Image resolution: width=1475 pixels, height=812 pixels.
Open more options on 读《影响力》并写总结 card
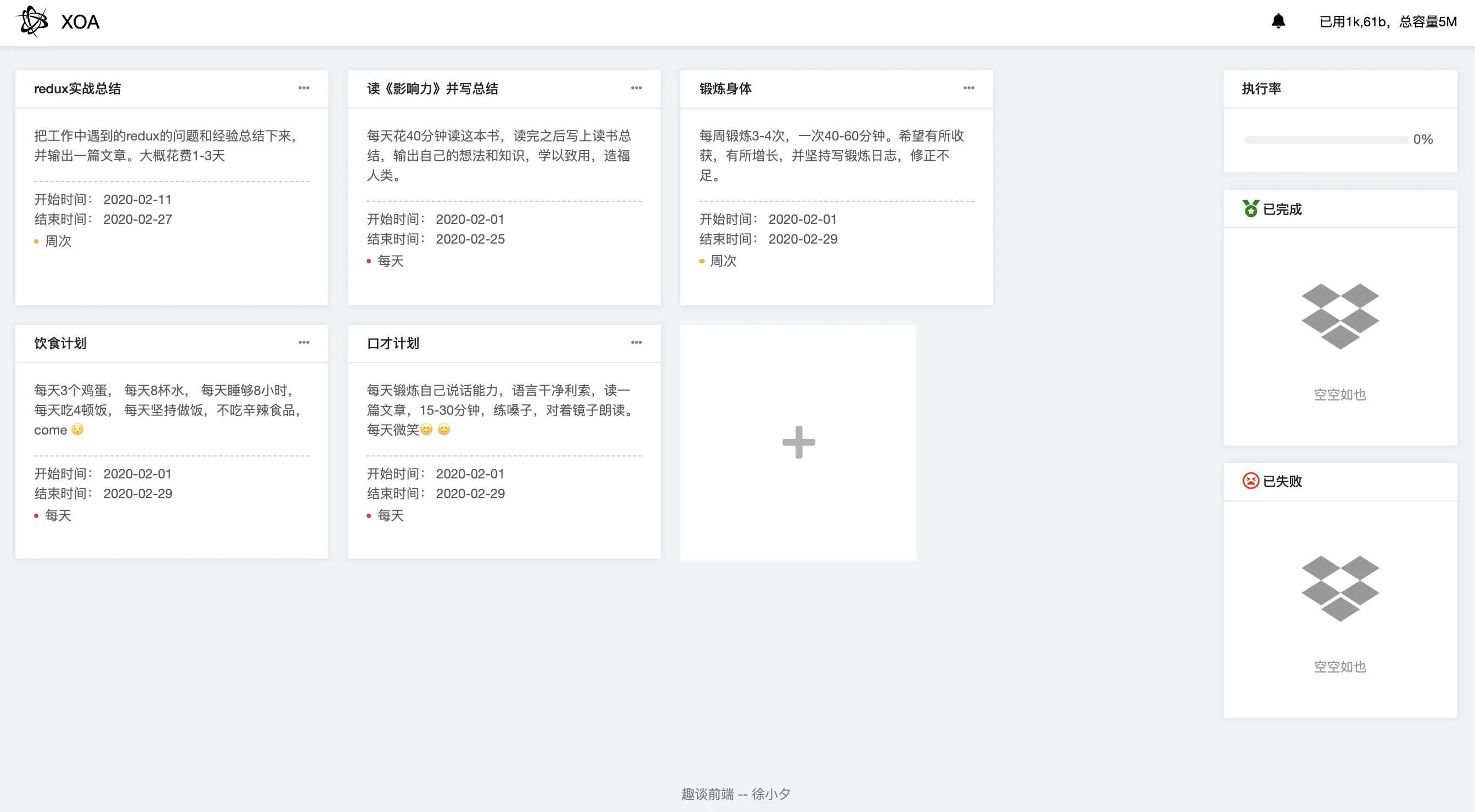click(x=636, y=88)
